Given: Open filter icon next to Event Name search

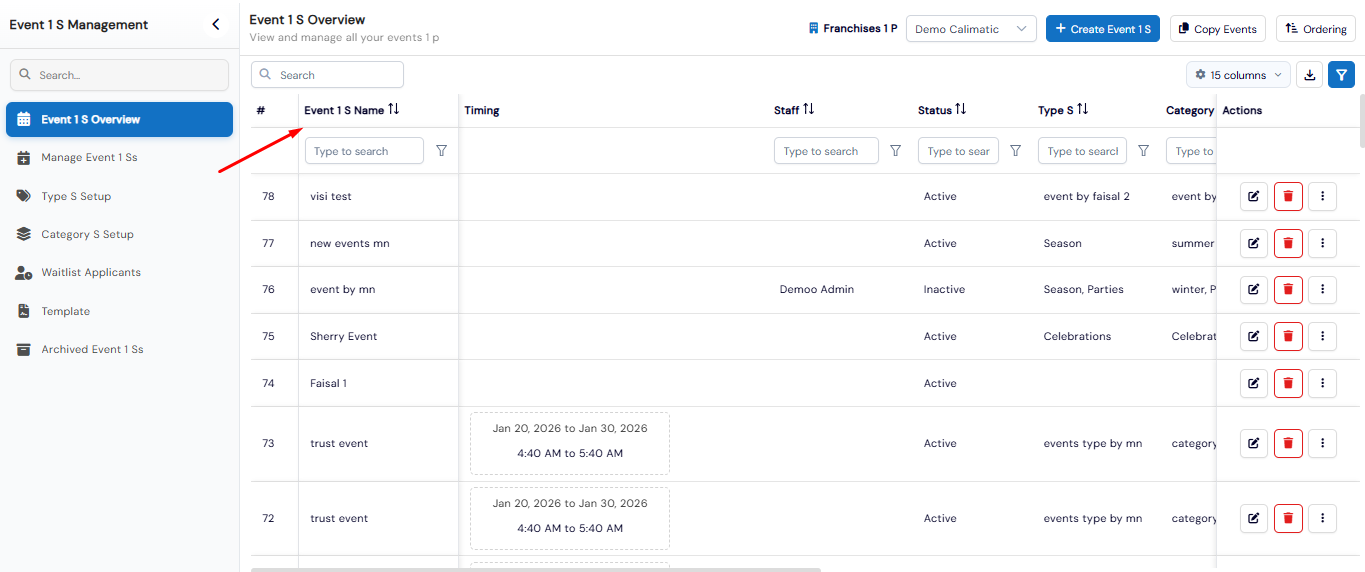Looking at the screenshot, I should pyautogui.click(x=441, y=151).
